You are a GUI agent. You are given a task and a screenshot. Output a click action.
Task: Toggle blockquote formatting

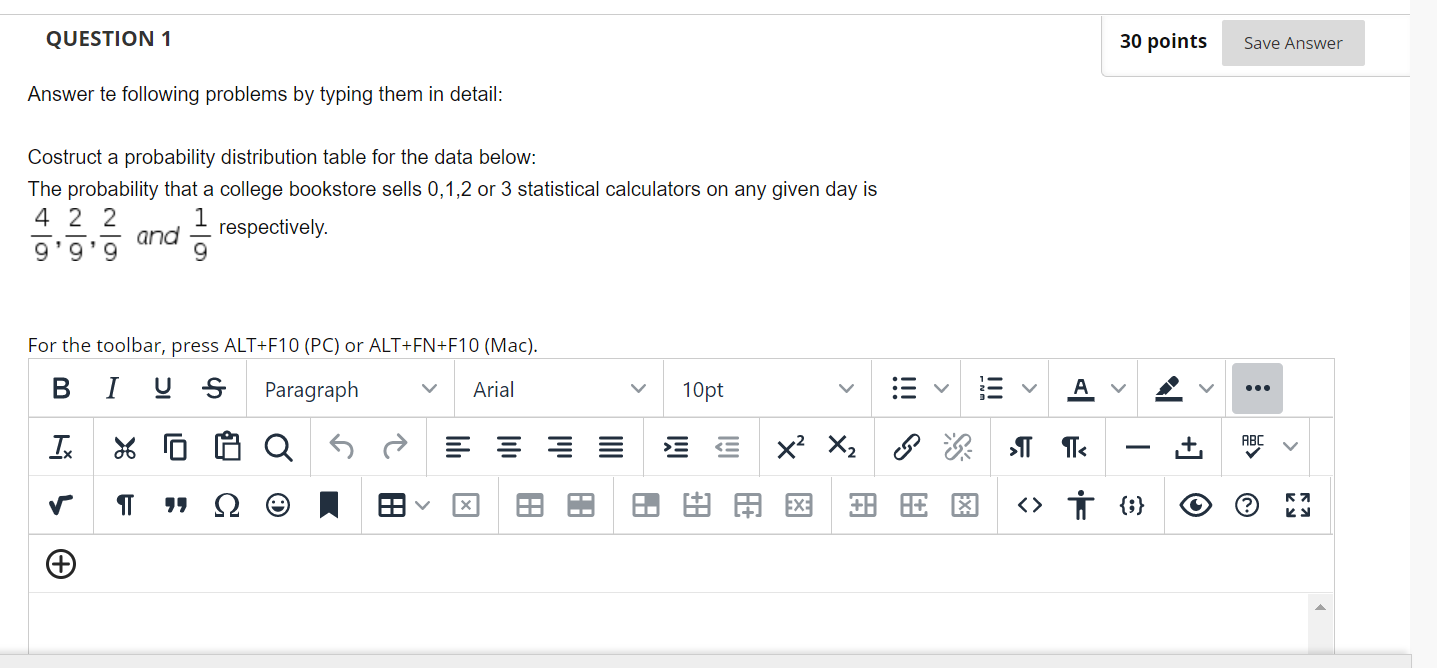click(175, 507)
